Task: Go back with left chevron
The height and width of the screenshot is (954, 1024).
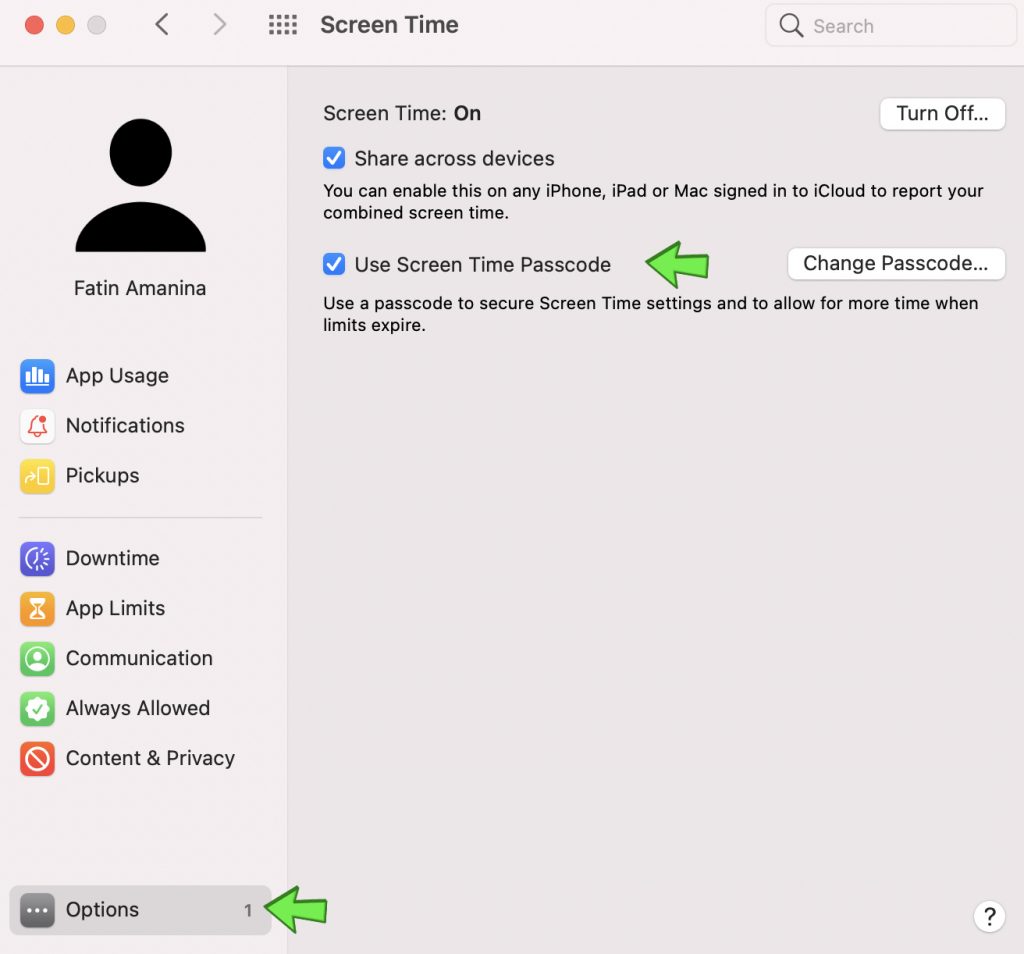Action: coord(162,25)
